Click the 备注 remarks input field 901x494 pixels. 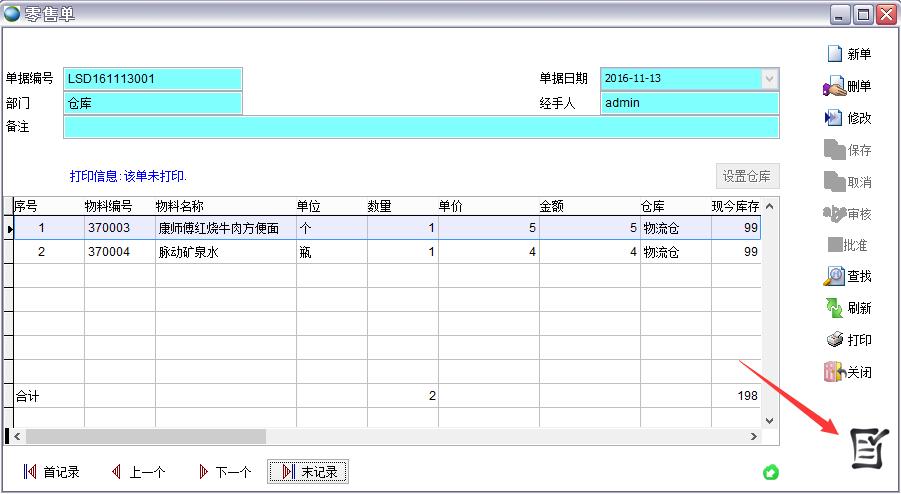click(x=420, y=127)
